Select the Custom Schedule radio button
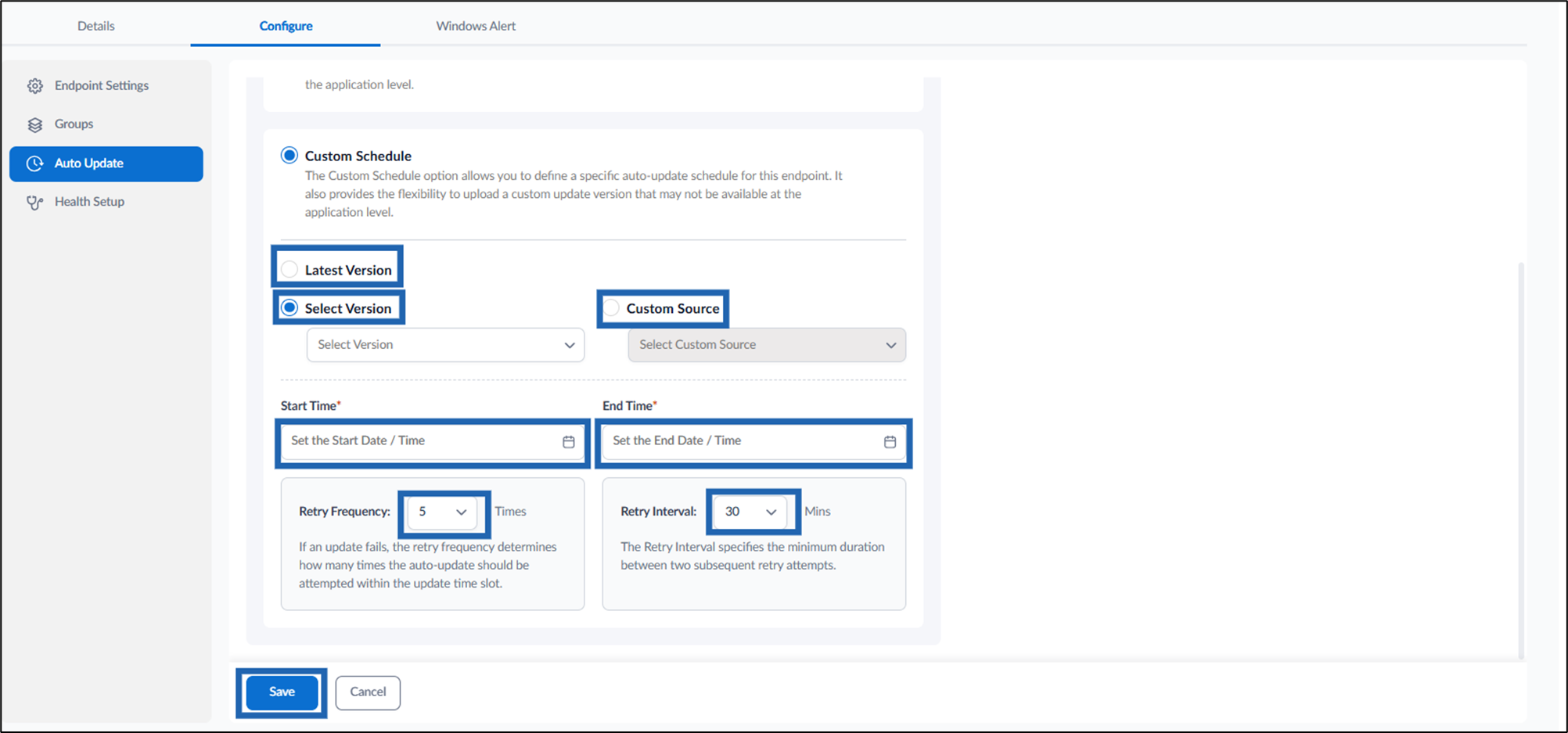This screenshot has height=733, width=1568. pos(290,155)
